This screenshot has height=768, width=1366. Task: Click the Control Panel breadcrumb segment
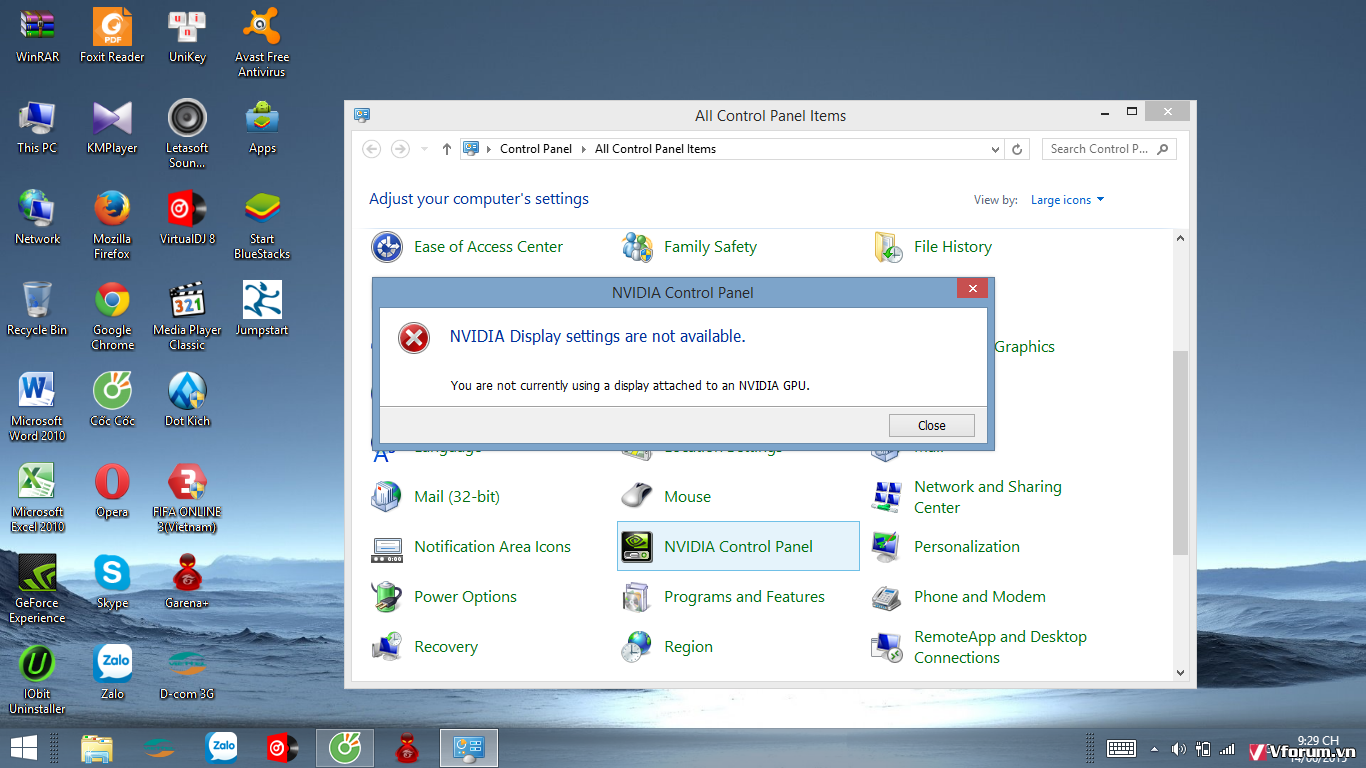point(536,149)
